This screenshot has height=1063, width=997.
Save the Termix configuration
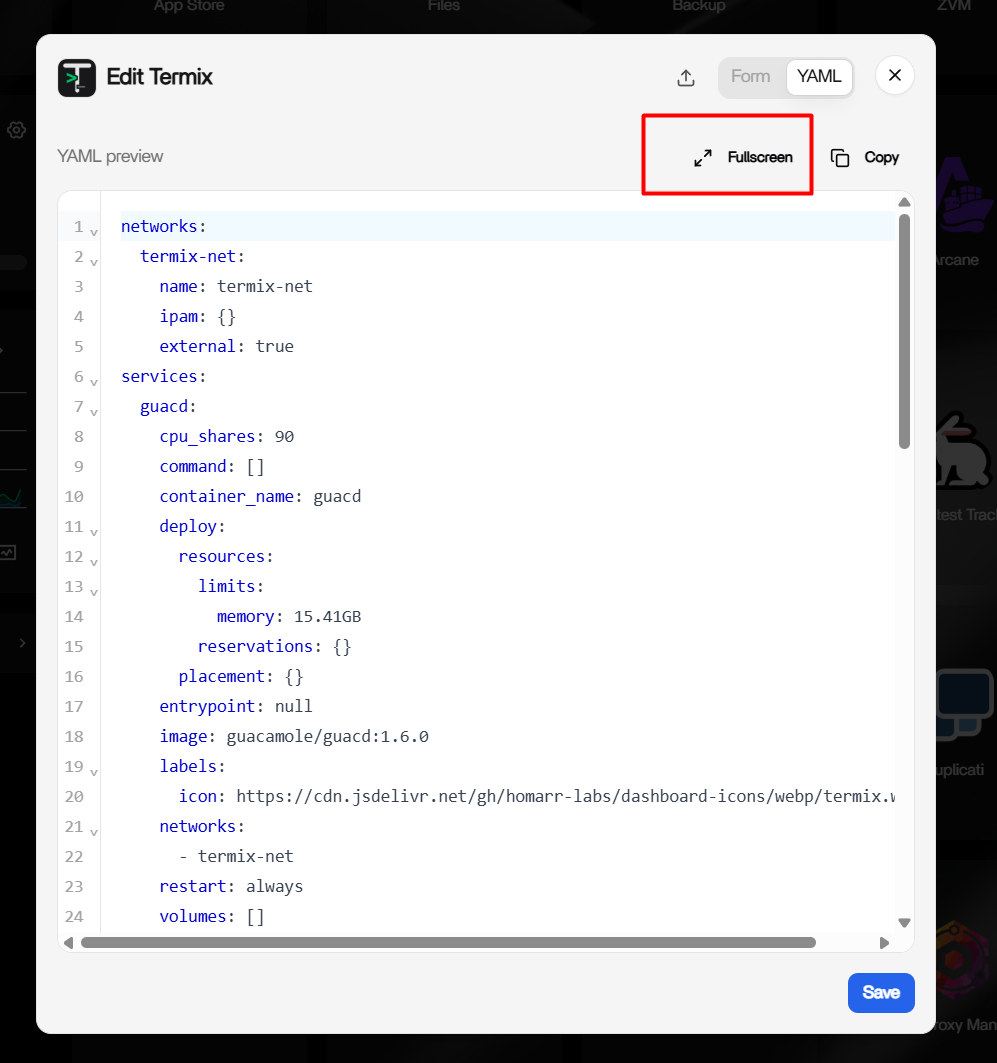(881, 993)
